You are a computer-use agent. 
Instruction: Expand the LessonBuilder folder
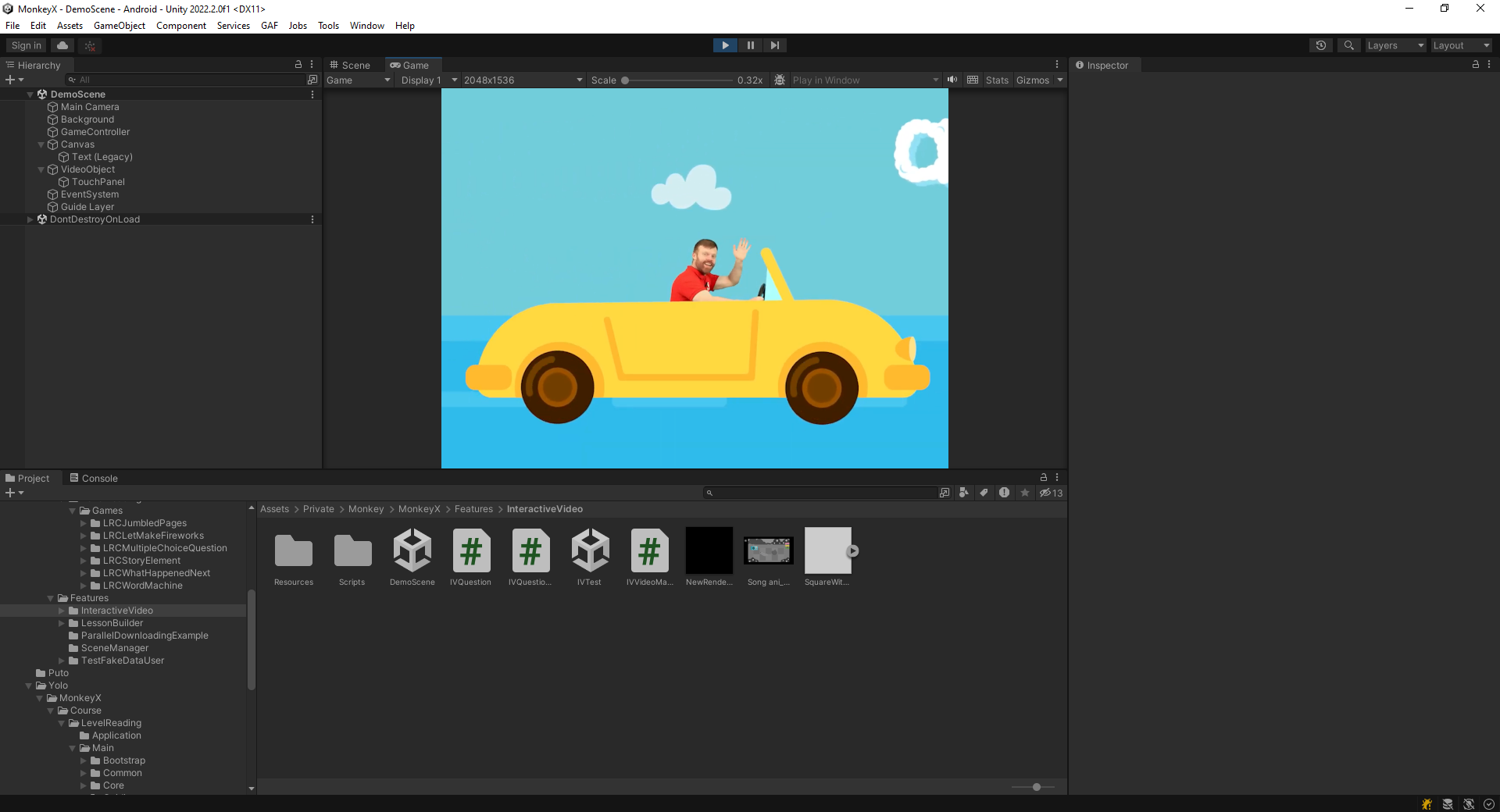pyautogui.click(x=62, y=623)
